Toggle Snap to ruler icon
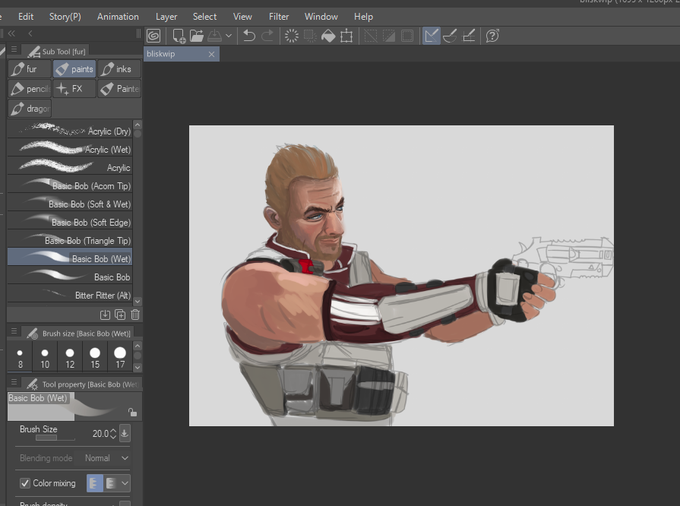 [431, 36]
